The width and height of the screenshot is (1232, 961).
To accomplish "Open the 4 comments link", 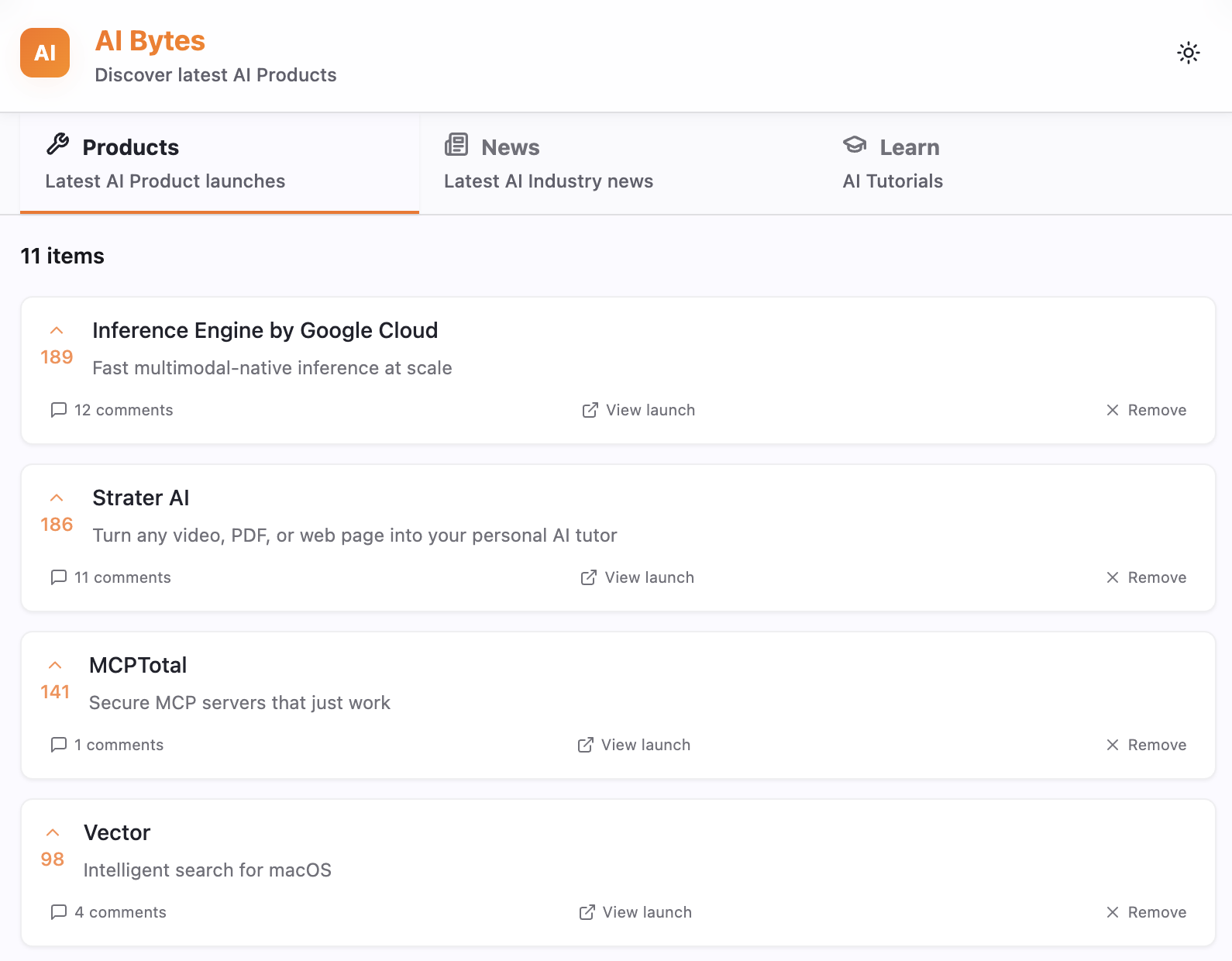I will [x=108, y=912].
